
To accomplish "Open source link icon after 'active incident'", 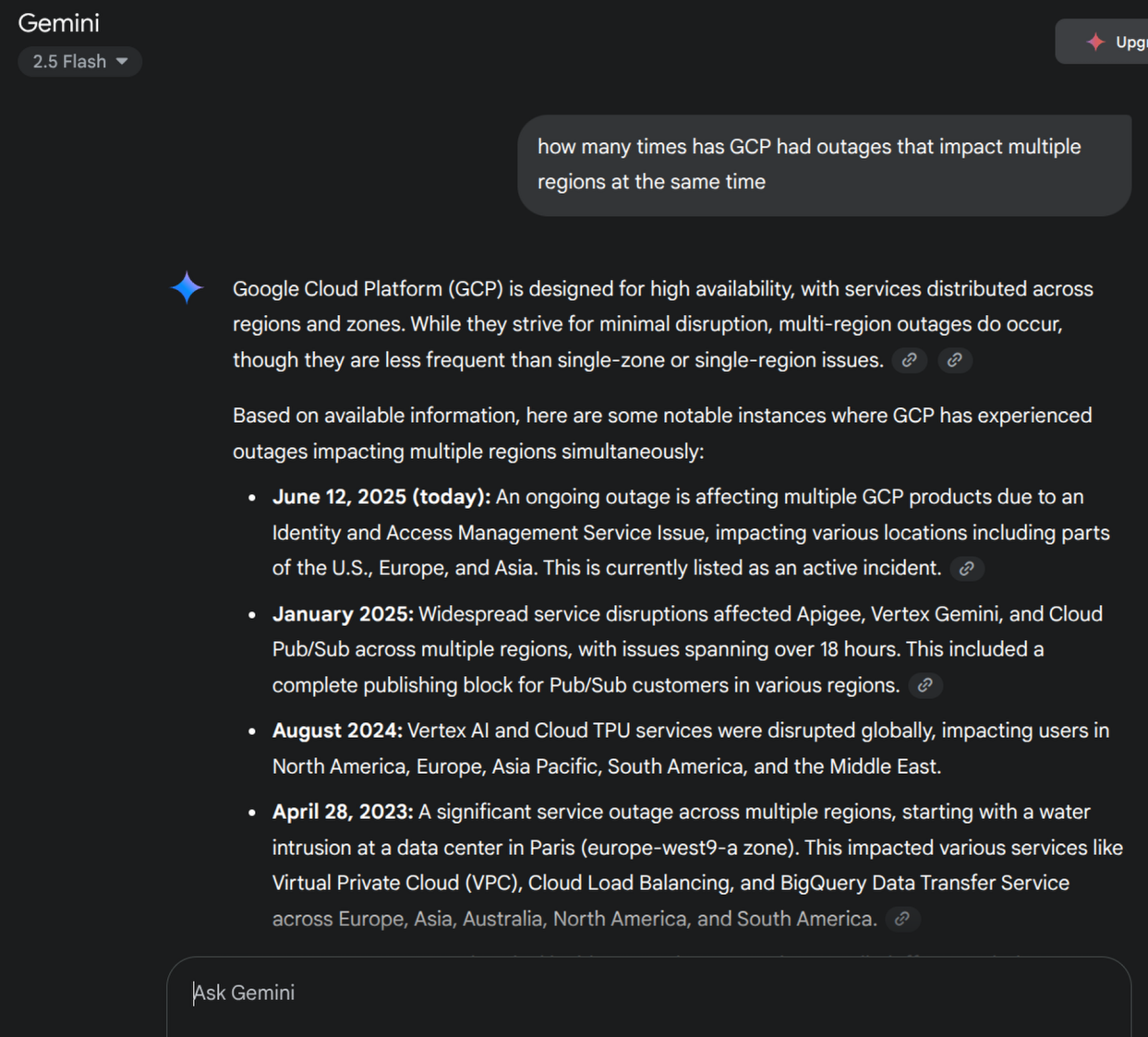I will (967, 569).
